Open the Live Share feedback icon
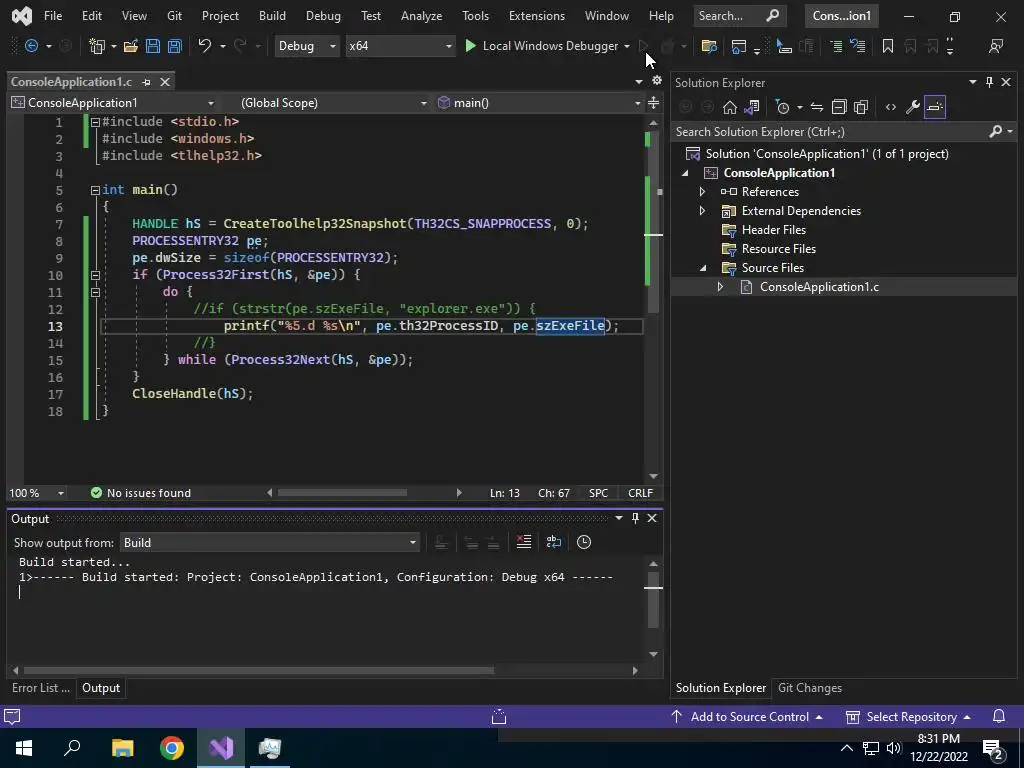The image size is (1024, 768). click(x=996, y=46)
